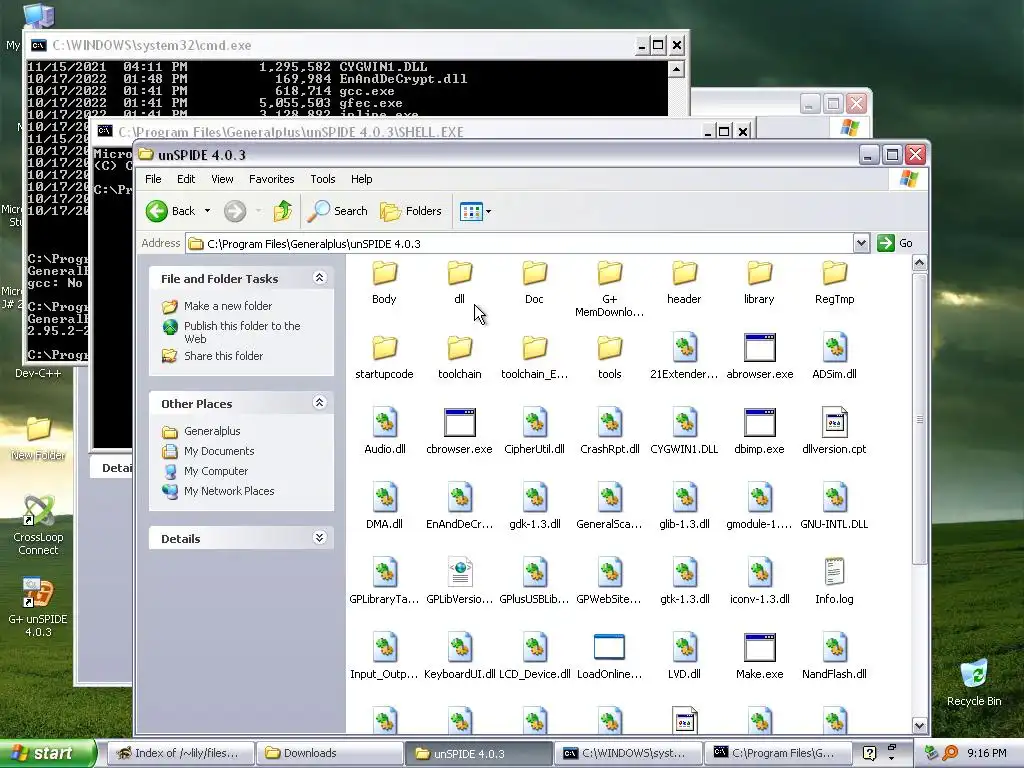
Task: Open the header folder
Action: pos(684,282)
